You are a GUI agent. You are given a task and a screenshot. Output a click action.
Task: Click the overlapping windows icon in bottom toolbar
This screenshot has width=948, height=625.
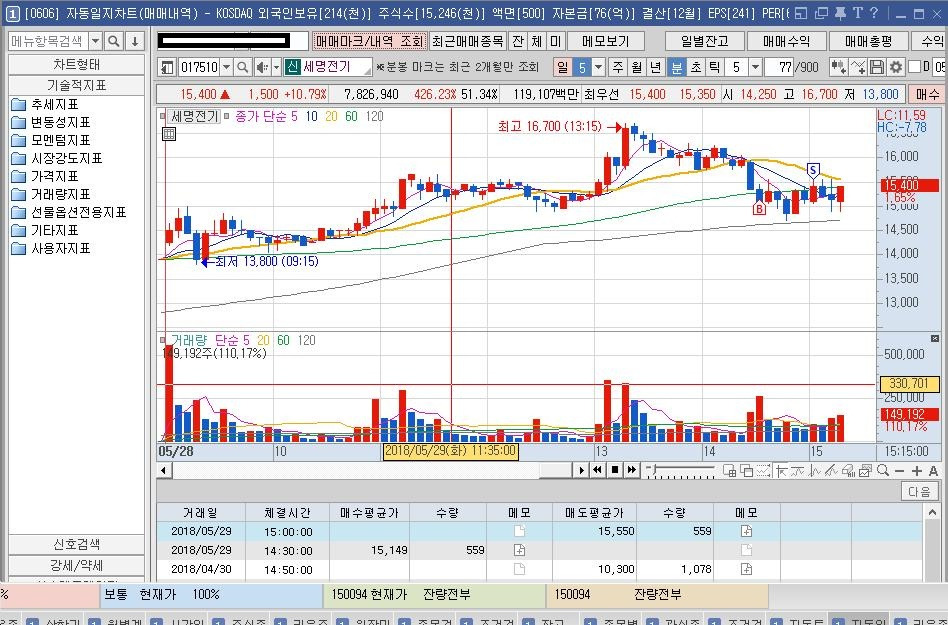[x=746, y=470]
